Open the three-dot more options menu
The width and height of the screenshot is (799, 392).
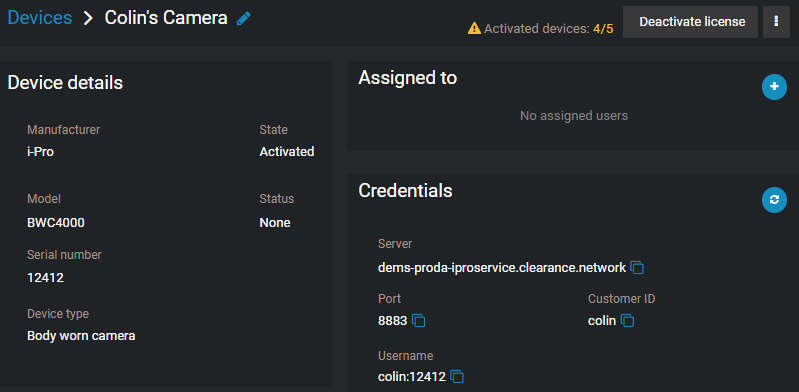[x=776, y=21]
